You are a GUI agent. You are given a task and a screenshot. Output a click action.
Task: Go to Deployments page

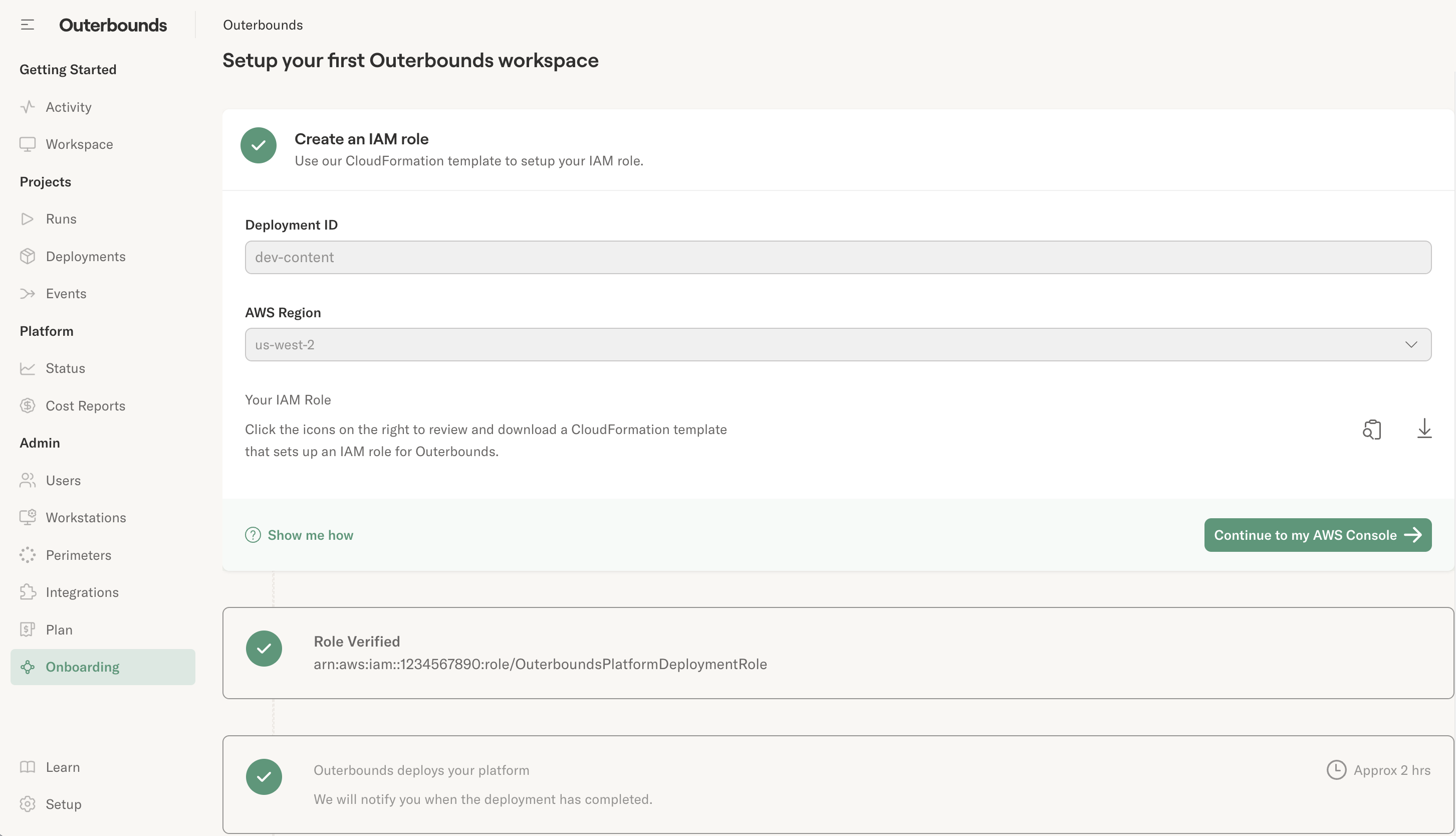(x=103, y=256)
